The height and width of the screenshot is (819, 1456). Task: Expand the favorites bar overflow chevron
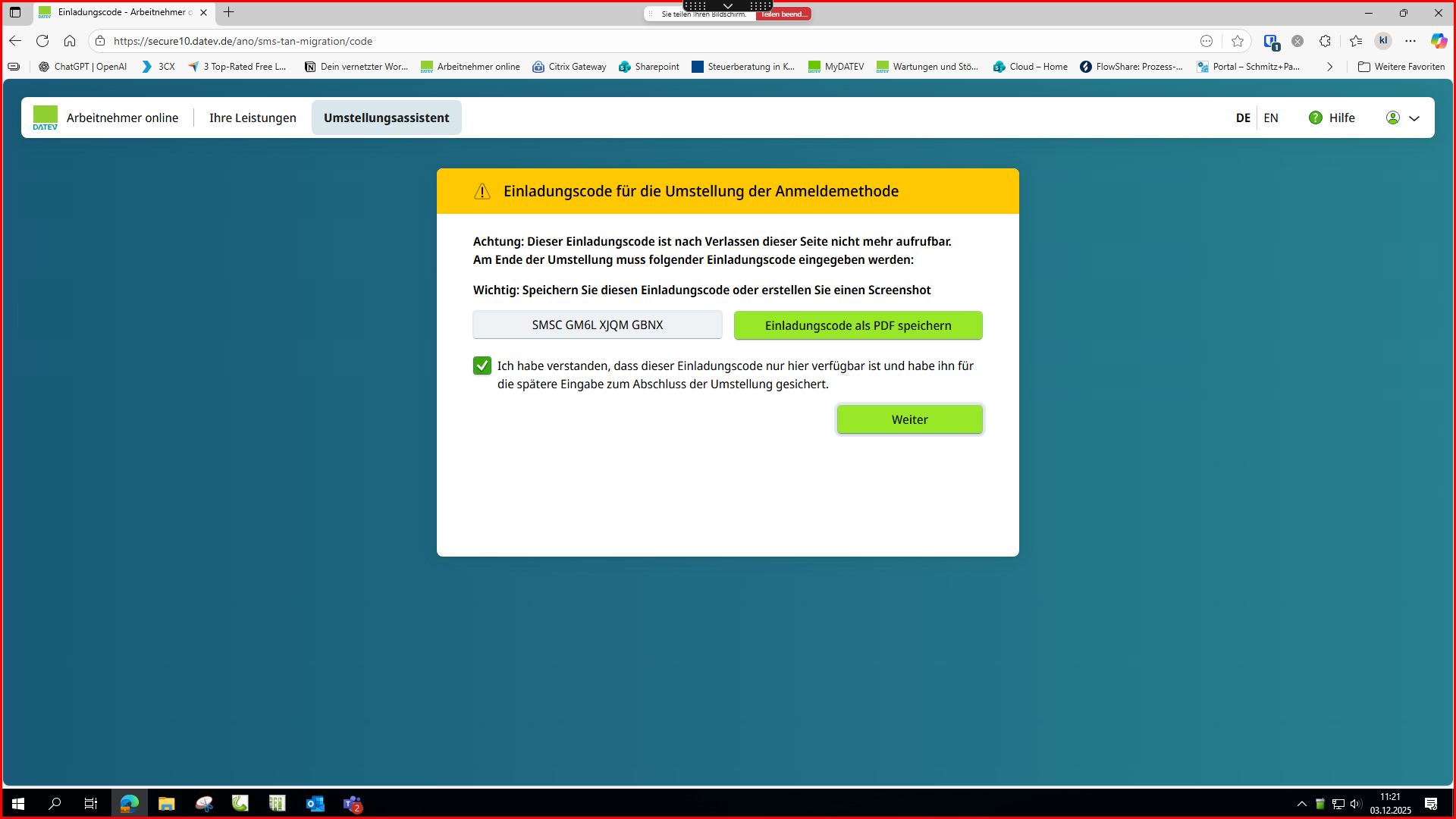tap(1329, 67)
